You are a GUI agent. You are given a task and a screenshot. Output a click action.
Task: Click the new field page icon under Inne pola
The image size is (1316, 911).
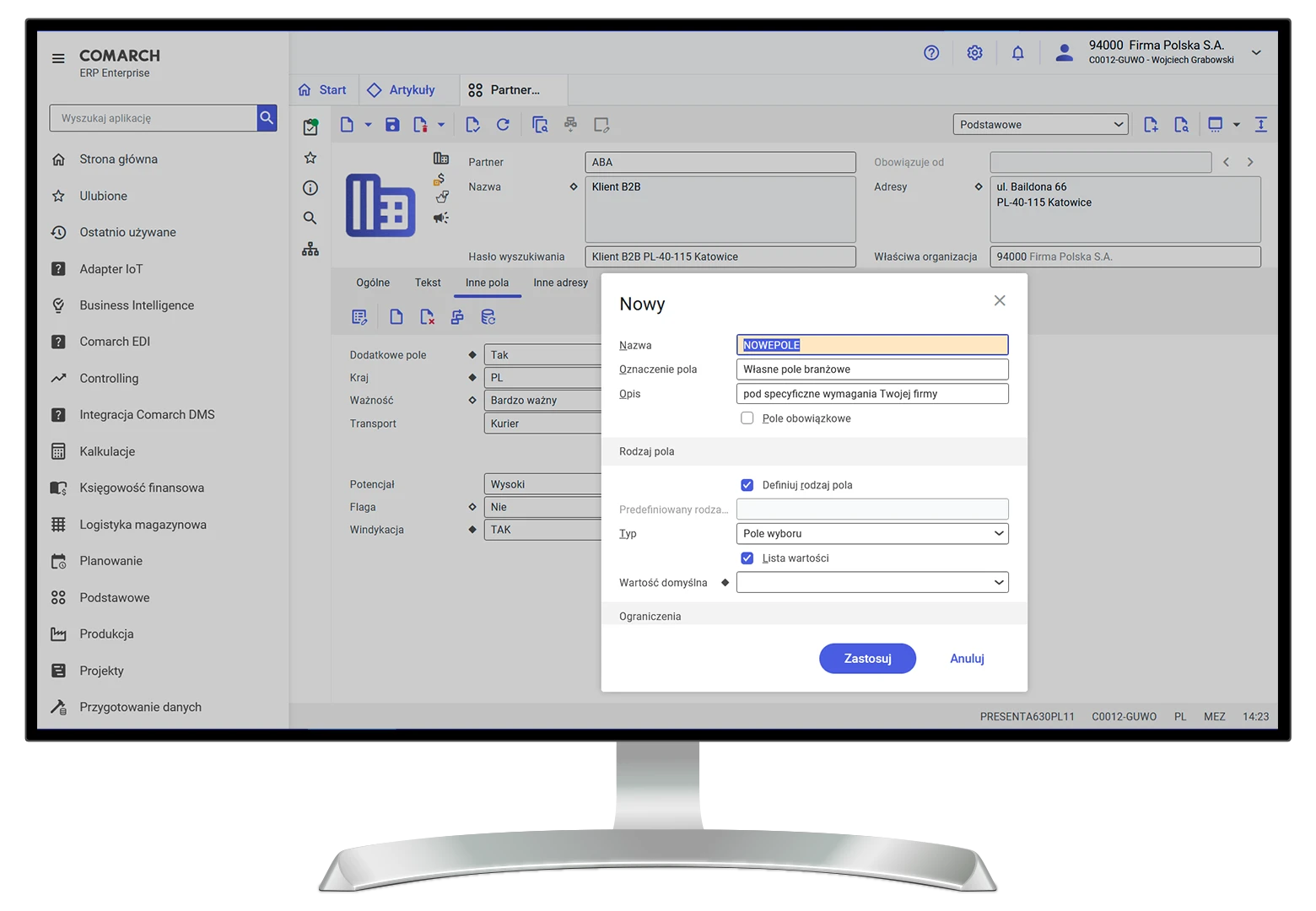396,317
